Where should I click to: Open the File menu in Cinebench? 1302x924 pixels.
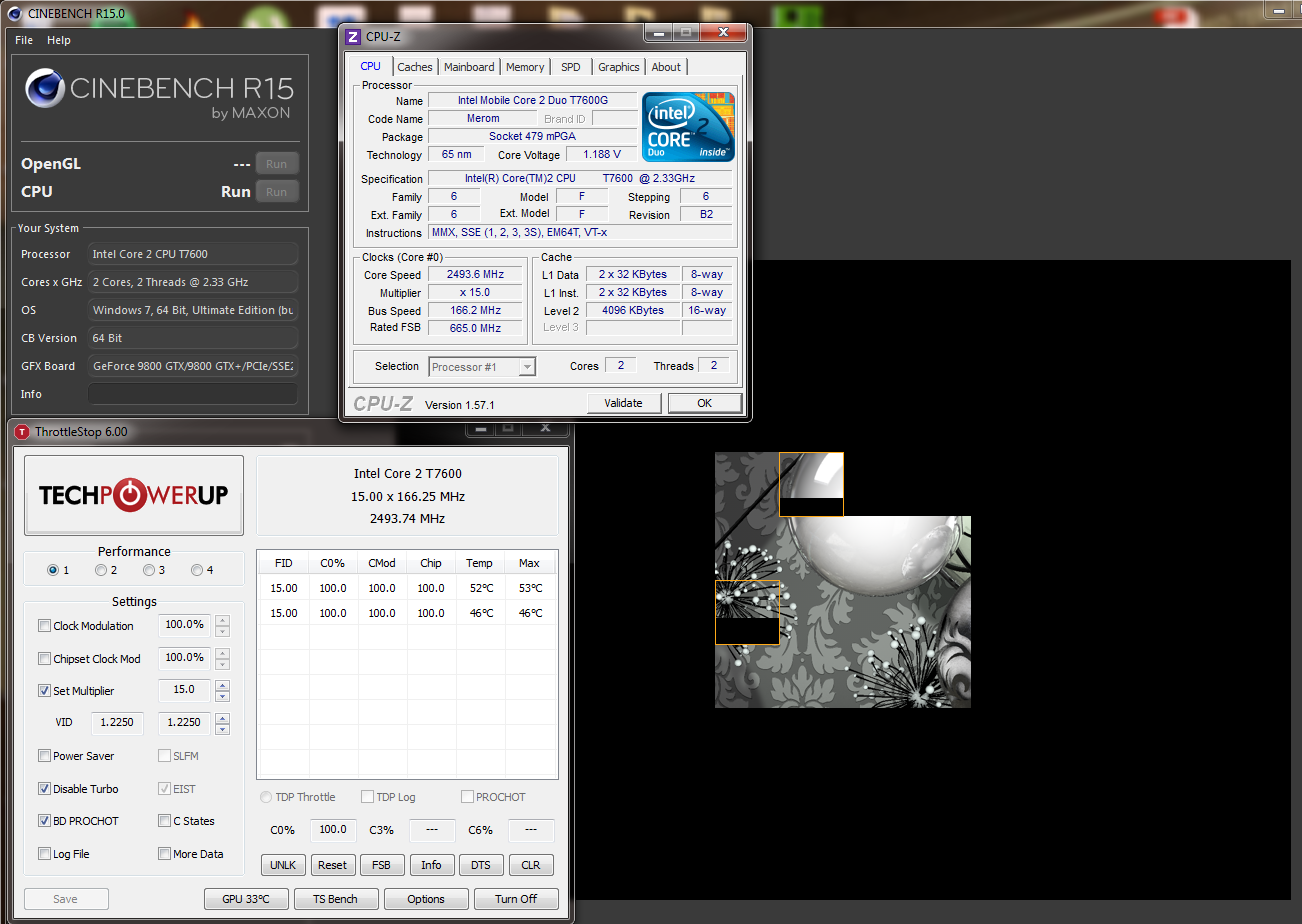click(x=24, y=40)
